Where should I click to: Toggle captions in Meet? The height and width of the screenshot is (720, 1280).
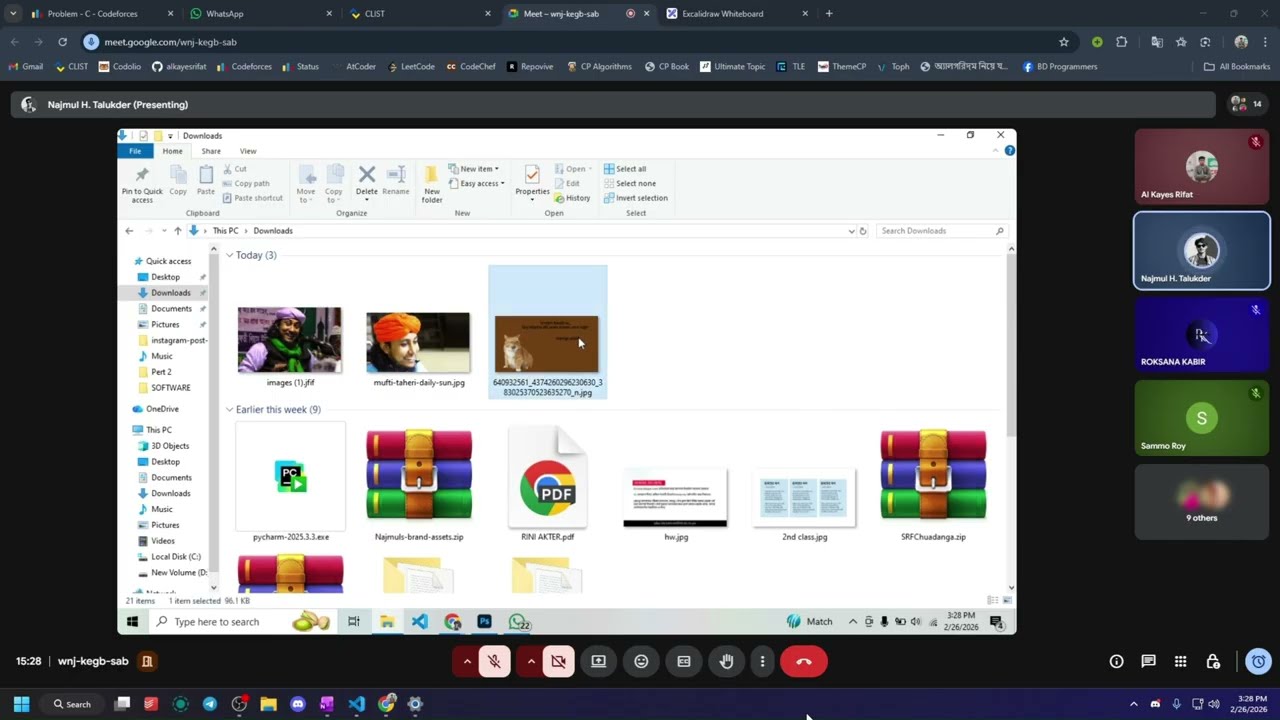tap(684, 661)
